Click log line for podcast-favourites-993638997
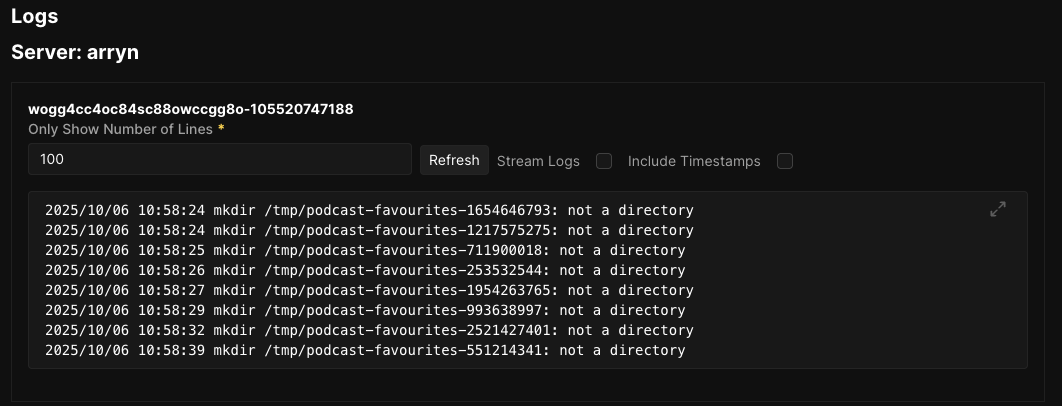The height and width of the screenshot is (406, 1062). pos(365,311)
